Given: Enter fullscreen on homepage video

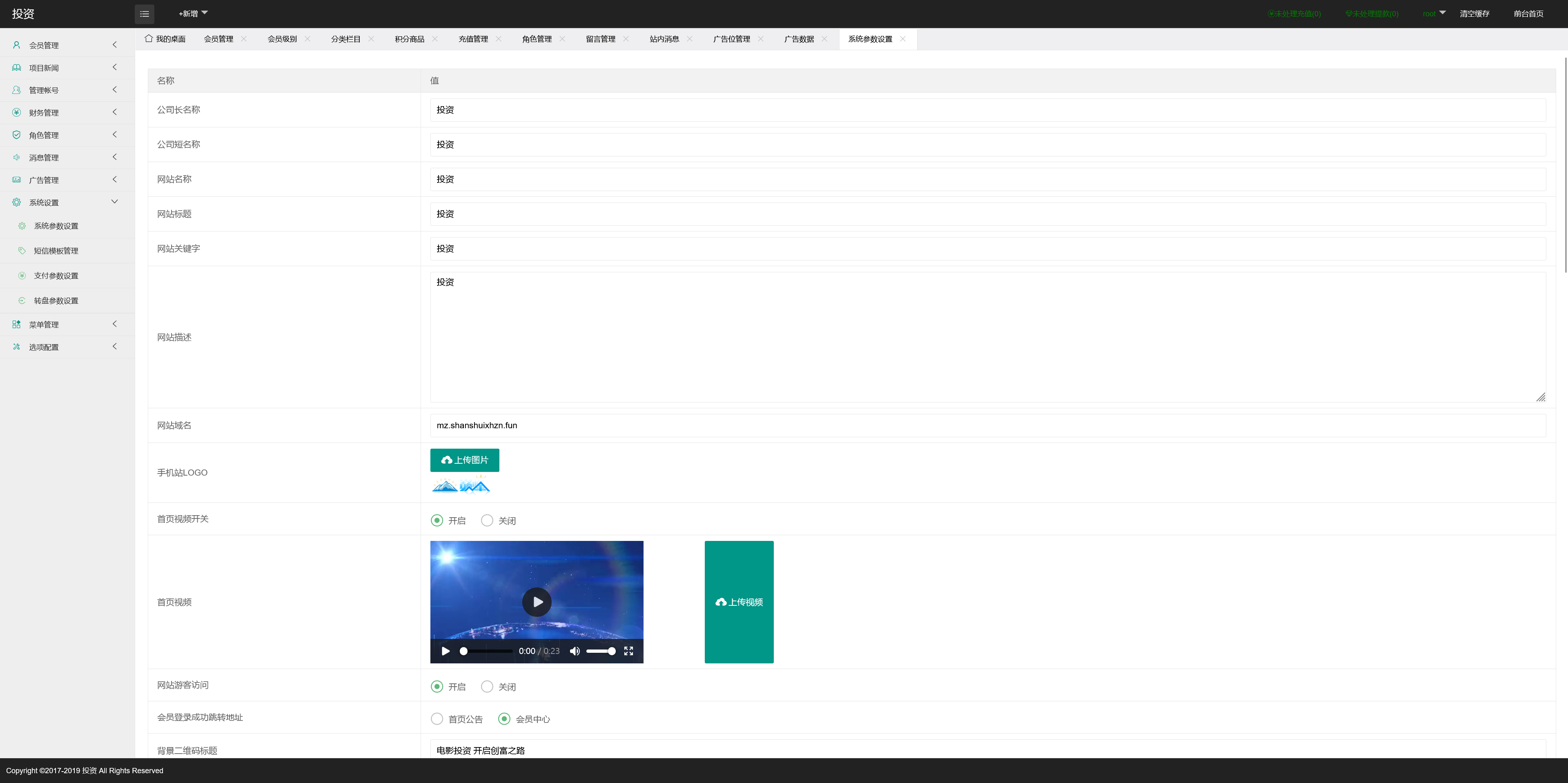Looking at the screenshot, I should coord(629,651).
